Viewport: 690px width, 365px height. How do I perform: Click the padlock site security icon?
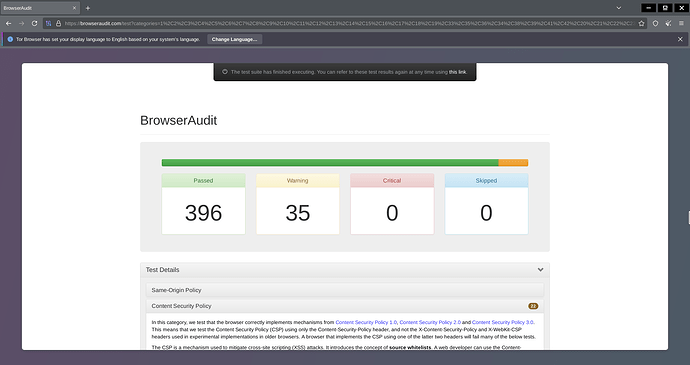pyautogui.click(x=58, y=23)
